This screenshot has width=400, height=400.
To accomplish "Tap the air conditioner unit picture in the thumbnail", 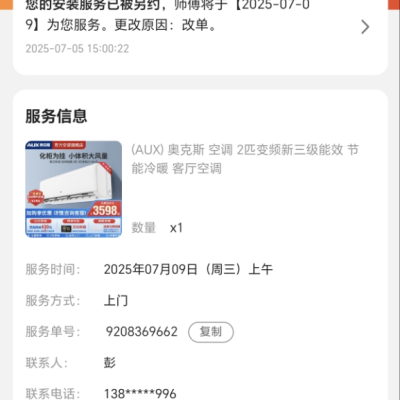I will click(76, 182).
